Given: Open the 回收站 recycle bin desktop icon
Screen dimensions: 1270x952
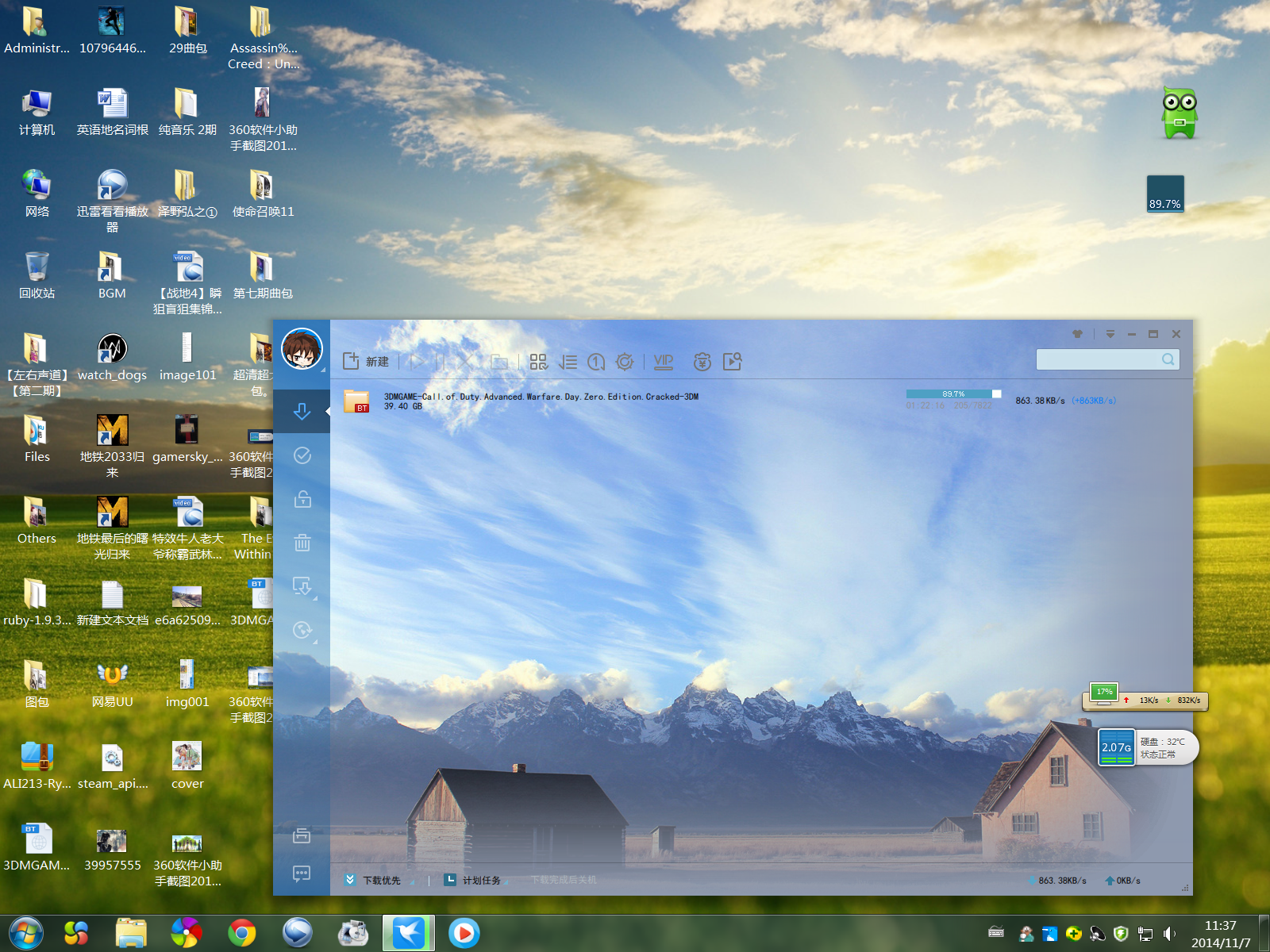Looking at the screenshot, I should [37, 275].
